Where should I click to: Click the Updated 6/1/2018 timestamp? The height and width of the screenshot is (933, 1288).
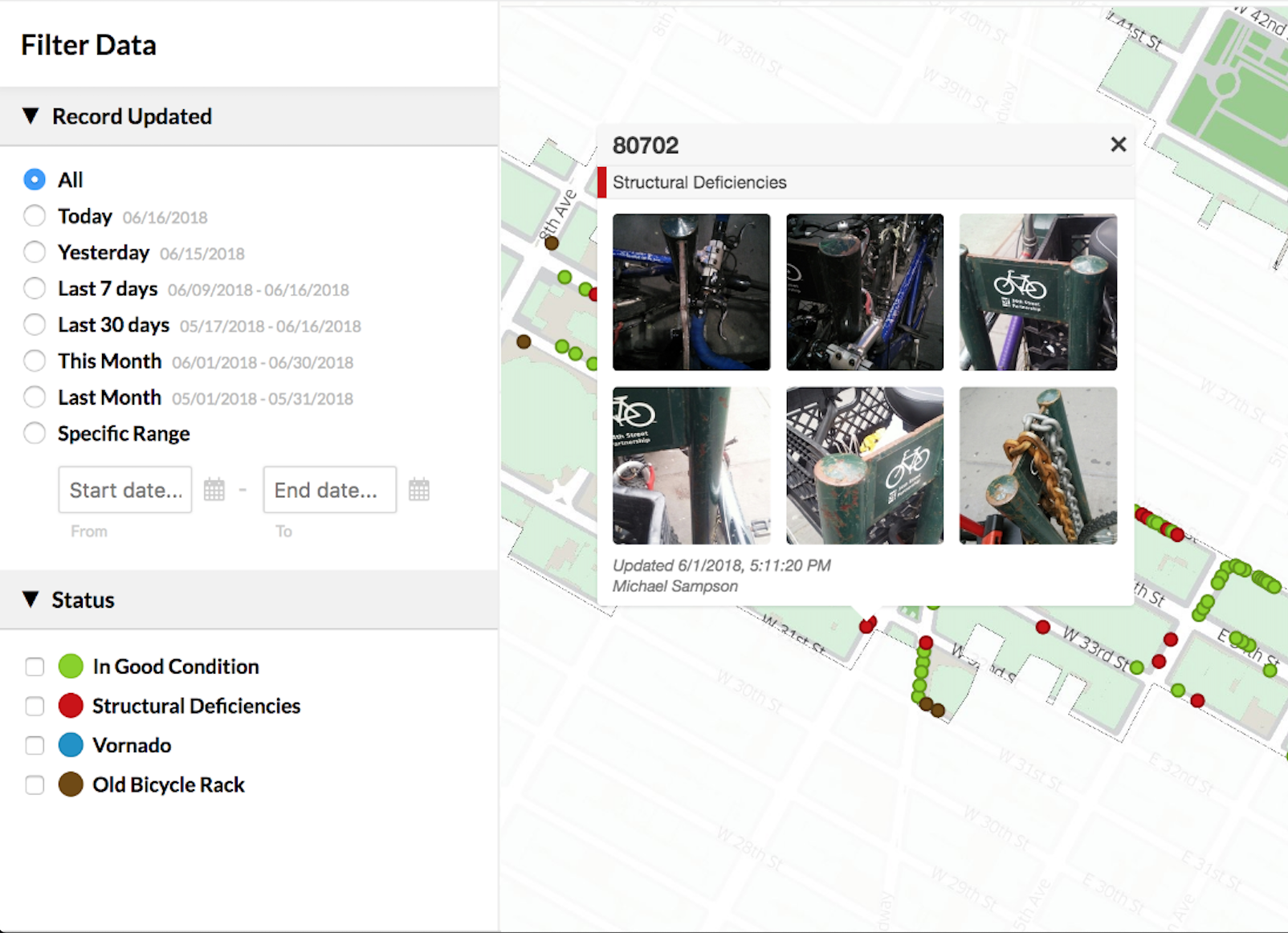click(722, 565)
